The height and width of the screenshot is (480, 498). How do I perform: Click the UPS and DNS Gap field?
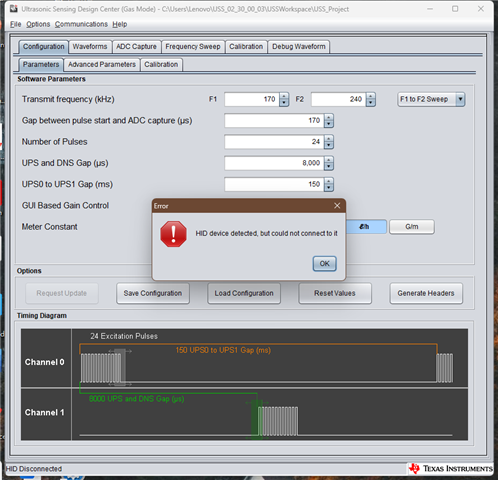coord(274,163)
